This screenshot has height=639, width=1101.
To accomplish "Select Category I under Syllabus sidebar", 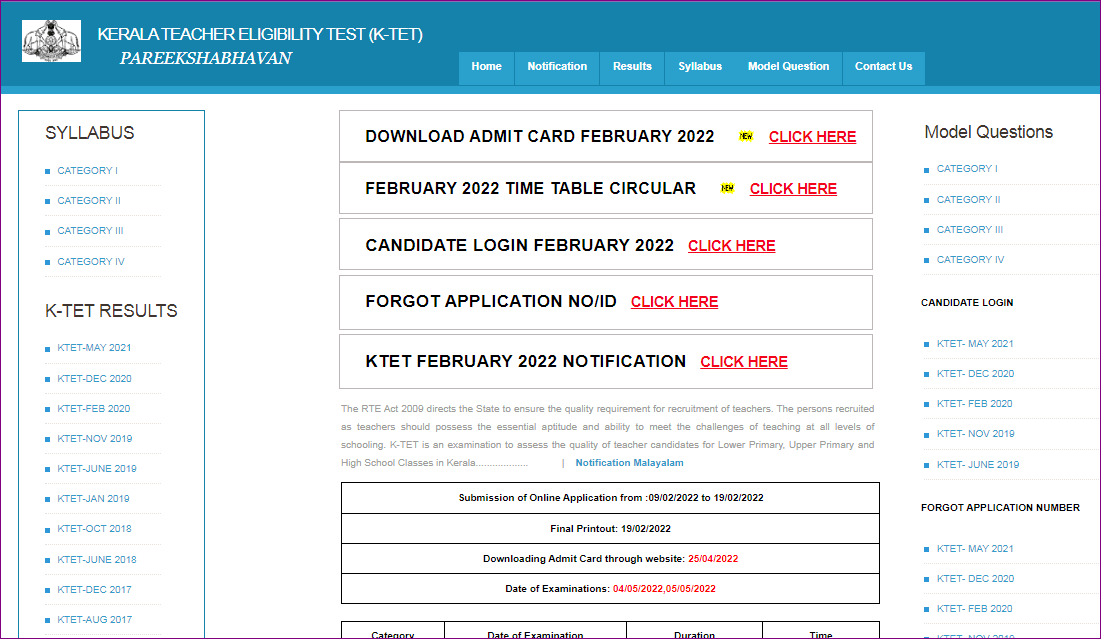I will click(87, 171).
